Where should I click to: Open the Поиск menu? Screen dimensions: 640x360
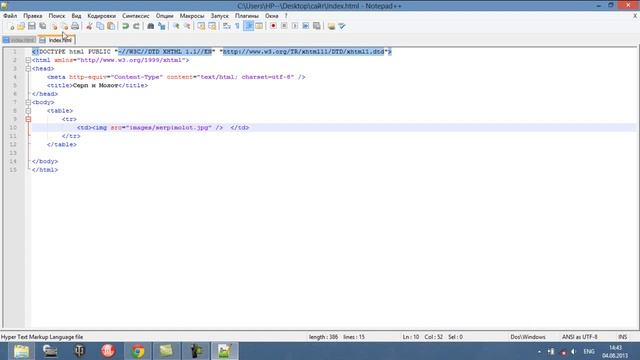[x=57, y=16]
